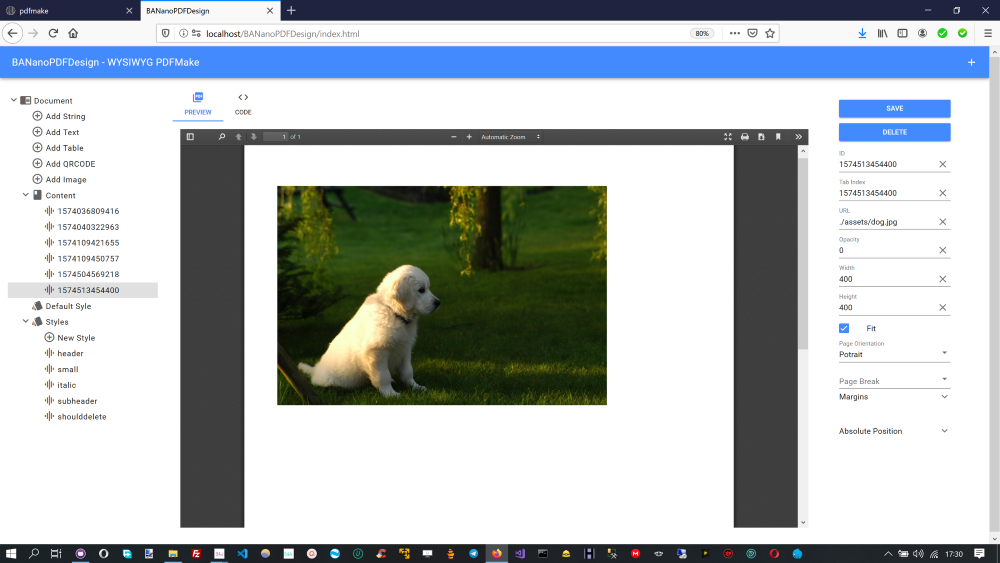The image size is (1000, 563).
Task: Go to browser home page
Action: tap(73, 33)
